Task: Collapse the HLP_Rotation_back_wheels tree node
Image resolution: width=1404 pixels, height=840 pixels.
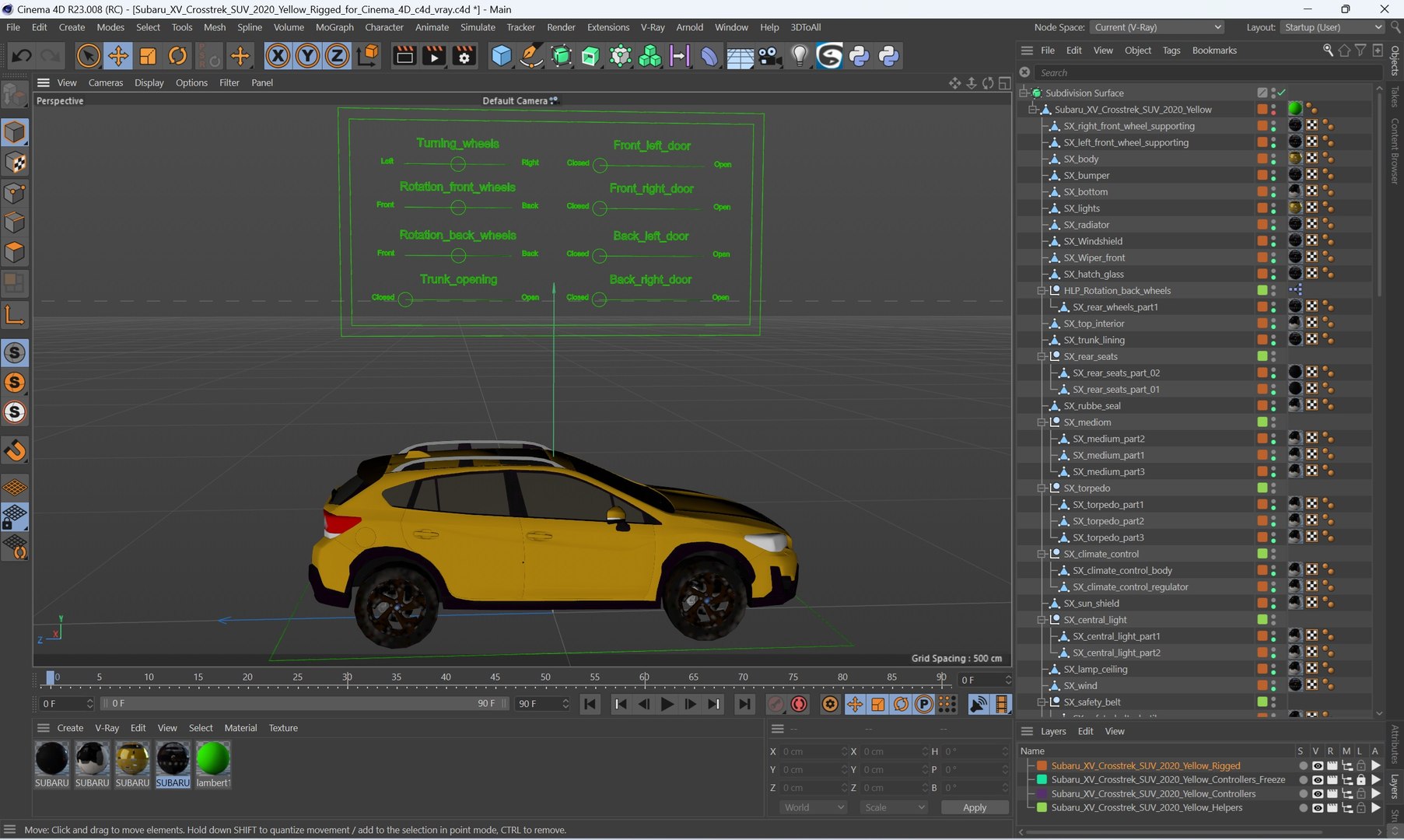Action: tap(1042, 291)
